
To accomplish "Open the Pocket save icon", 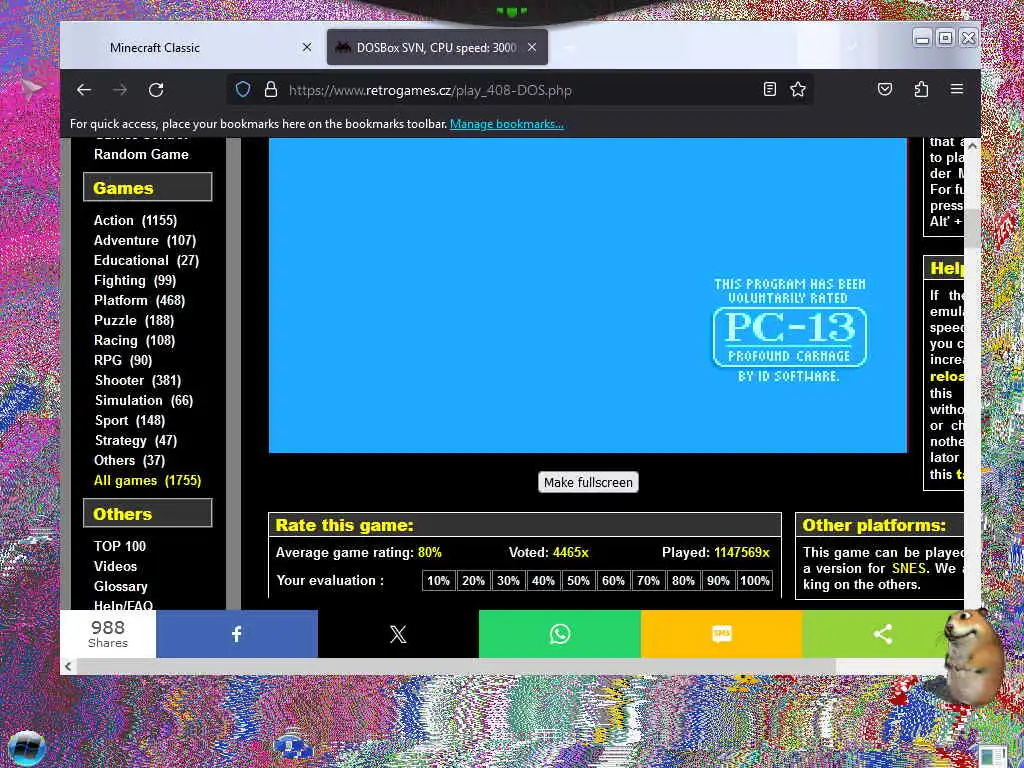I will click(x=885, y=89).
